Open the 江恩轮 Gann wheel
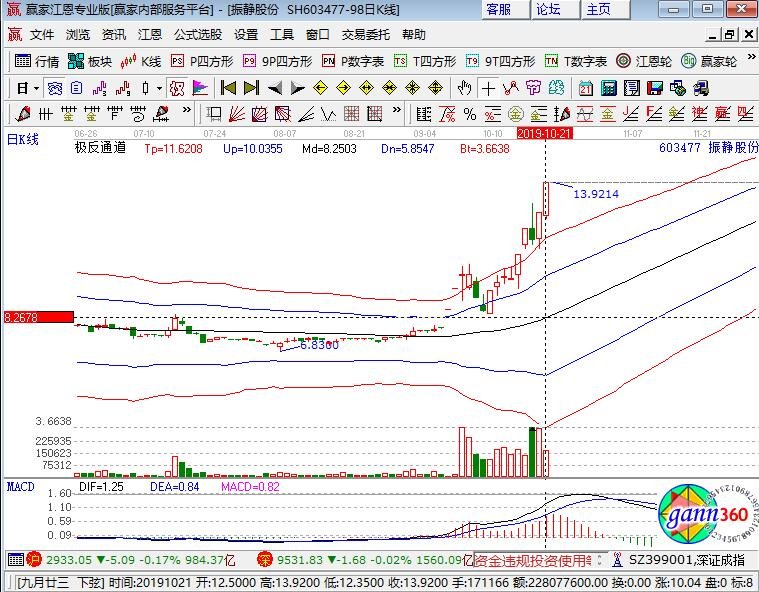The width and height of the screenshot is (759, 592). [644, 61]
